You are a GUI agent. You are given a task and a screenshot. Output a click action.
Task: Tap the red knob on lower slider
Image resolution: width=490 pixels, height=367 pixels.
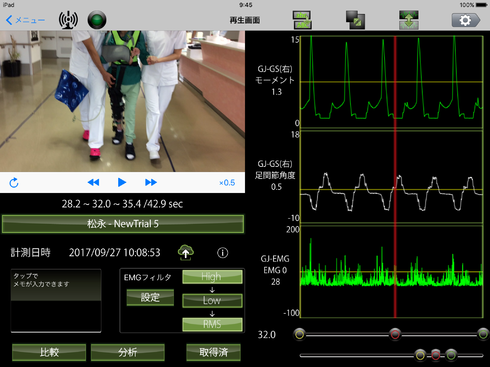[436, 355]
